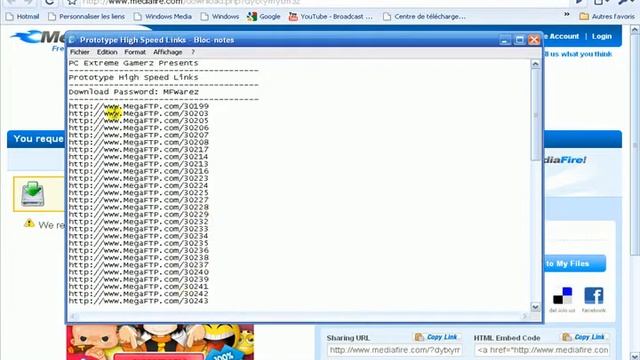The image size is (640, 360).
Task: Open the Edition menu in Bloc-notes
Action: pyautogui.click(x=107, y=52)
